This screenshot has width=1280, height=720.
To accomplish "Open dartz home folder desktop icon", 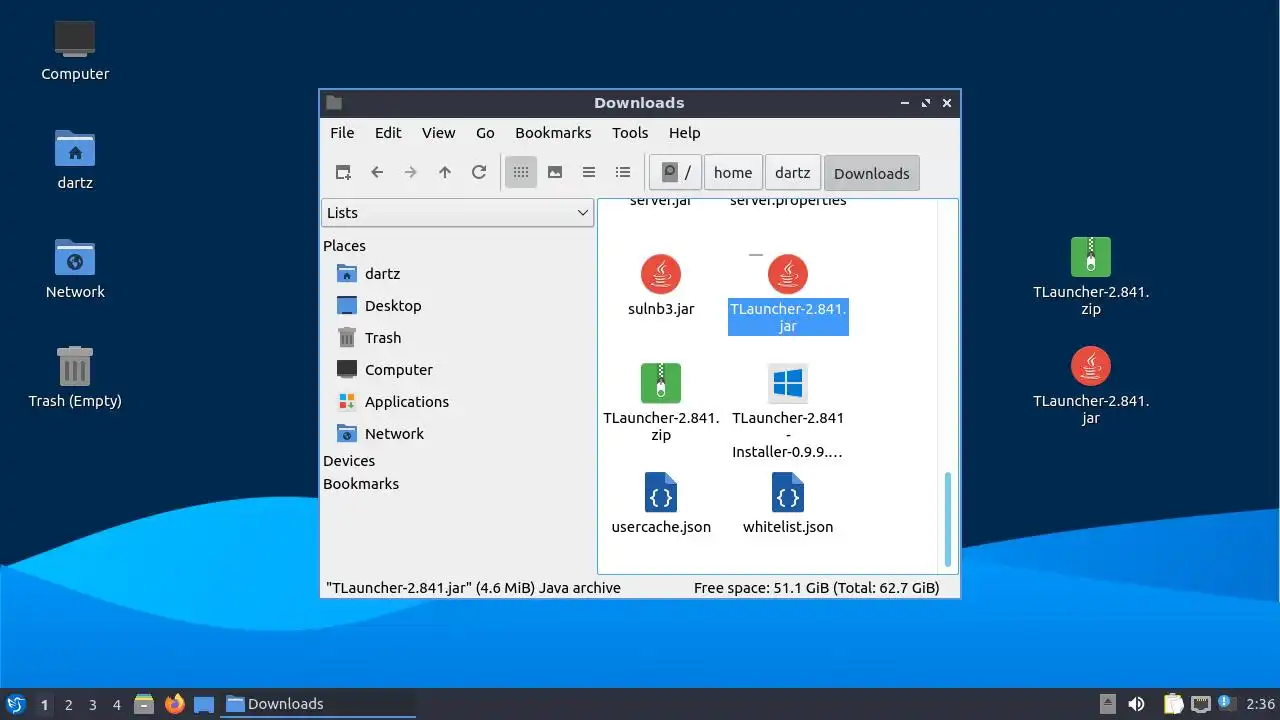I will [x=75, y=159].
